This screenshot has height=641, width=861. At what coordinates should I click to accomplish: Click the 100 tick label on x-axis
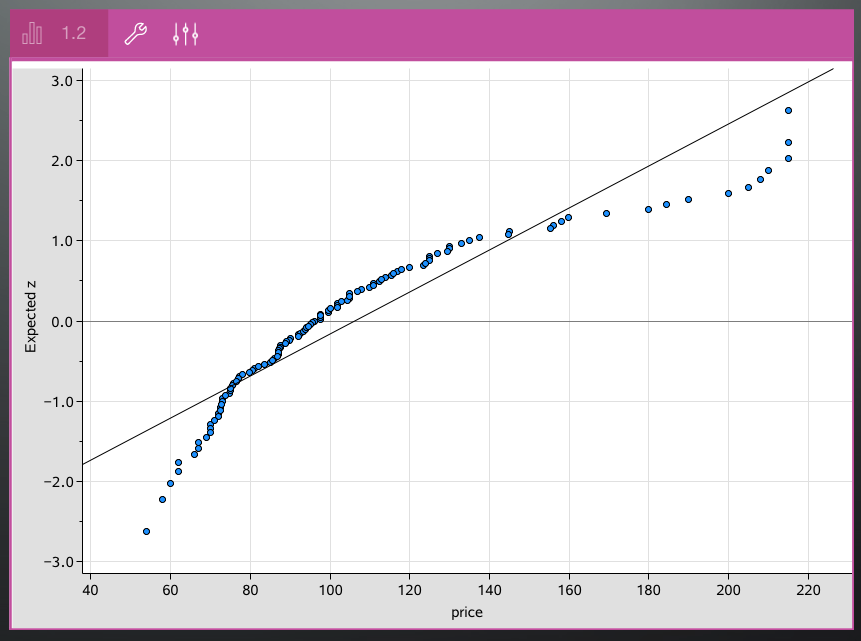pyautogui.click(x=329, y=589)
